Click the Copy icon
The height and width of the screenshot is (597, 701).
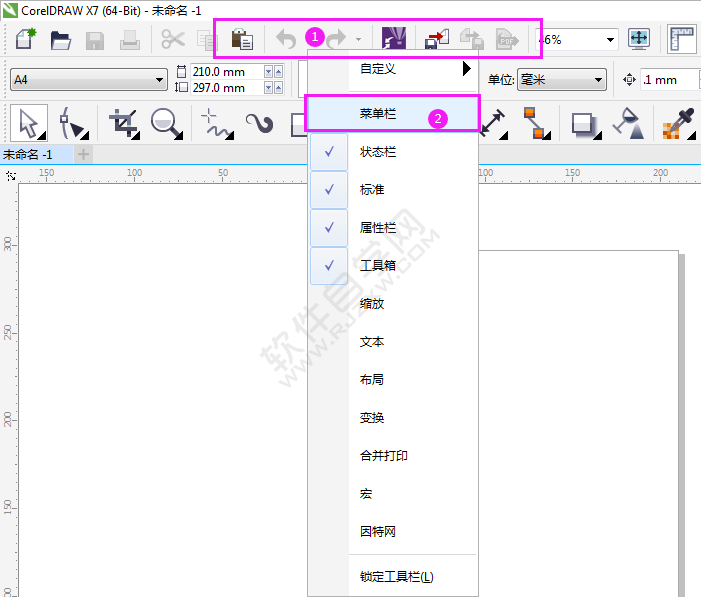point(207,40)
